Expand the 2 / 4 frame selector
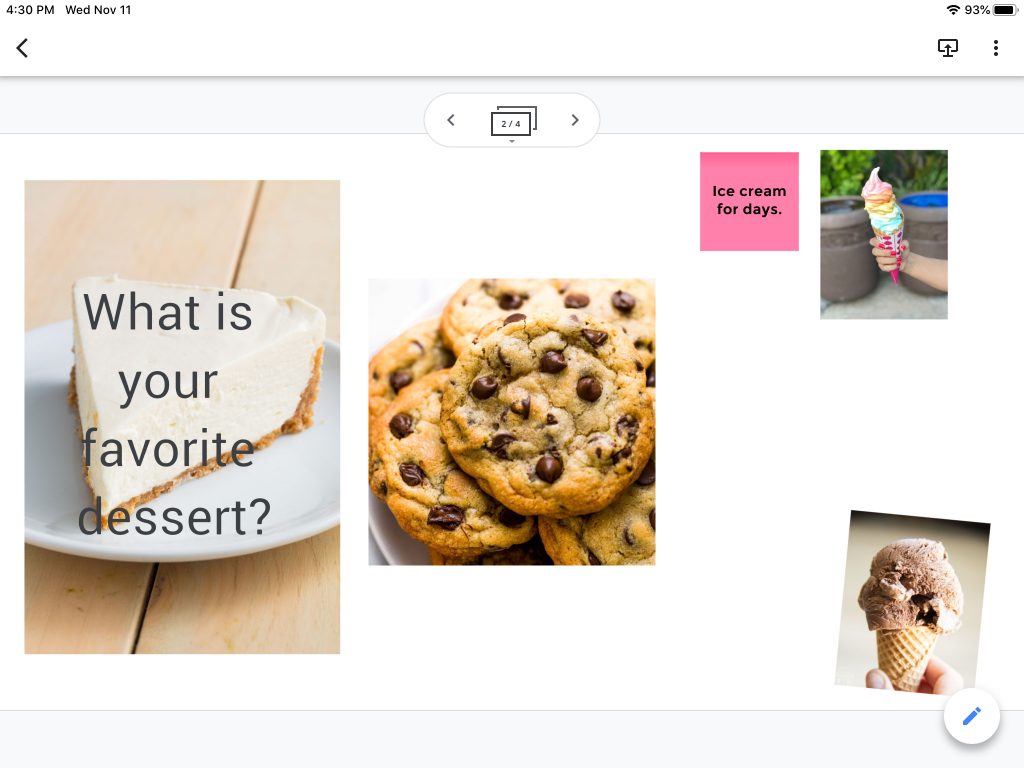Viewport: 1024px width, 768px height. pos(513,121)
